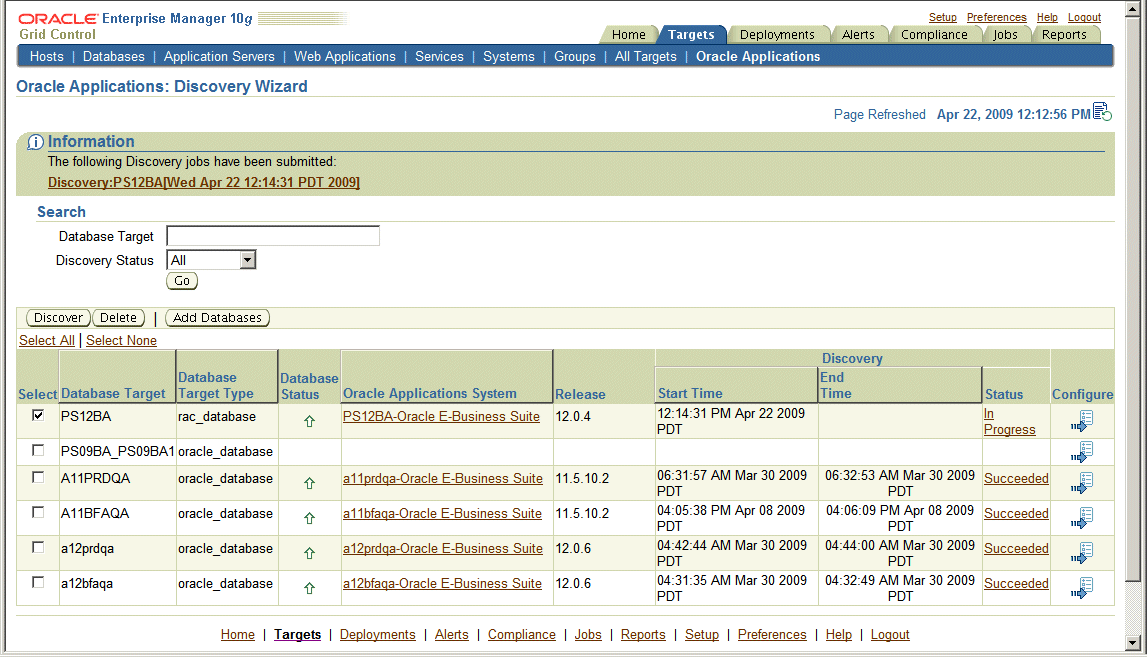The width and height of the screenshot is (1147, 657).
Task: Open the All Targets subtab
Action: 645,56
